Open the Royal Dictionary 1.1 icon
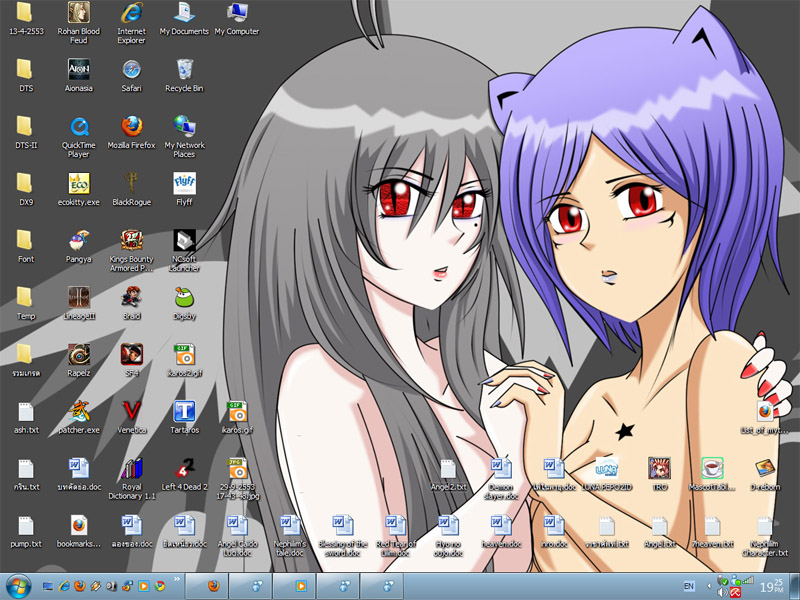The height and width of the screenshot is (600, 800). click(131, 479)
